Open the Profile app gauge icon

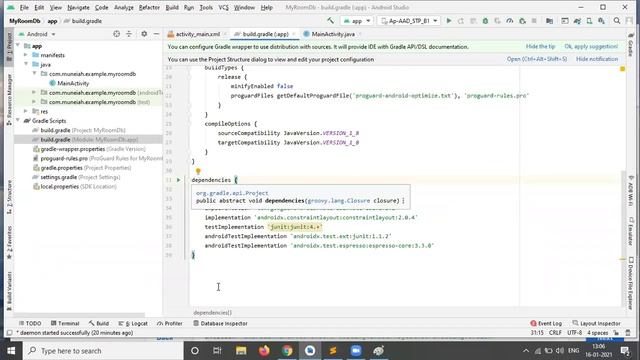coord(510,21)
